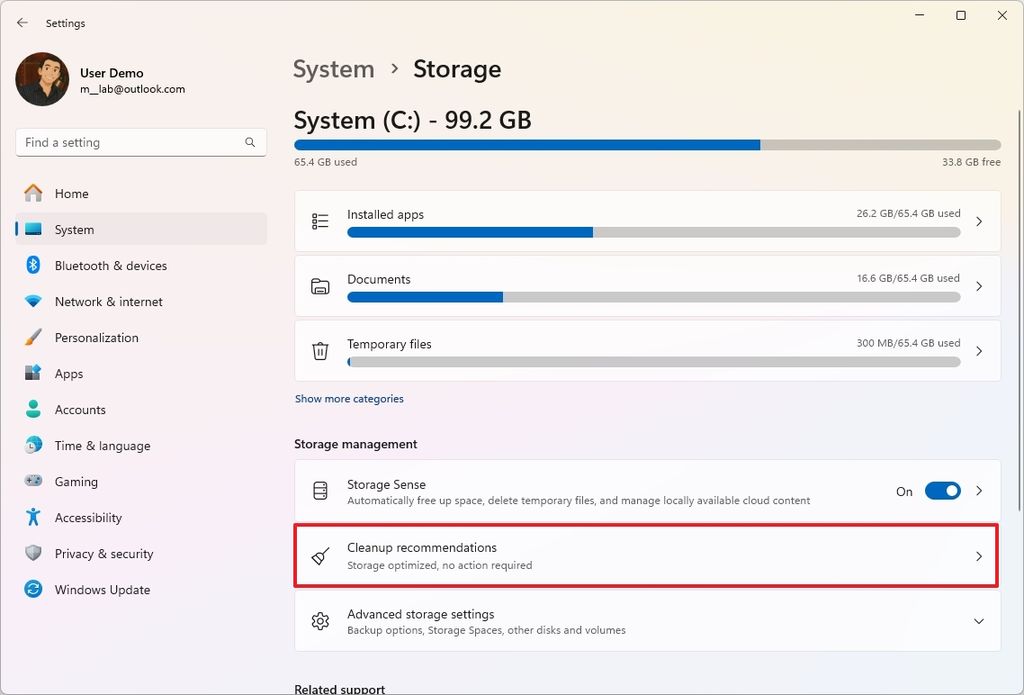
Task: Click the System monitor icon in sidebar
Action: click(33, 229)
